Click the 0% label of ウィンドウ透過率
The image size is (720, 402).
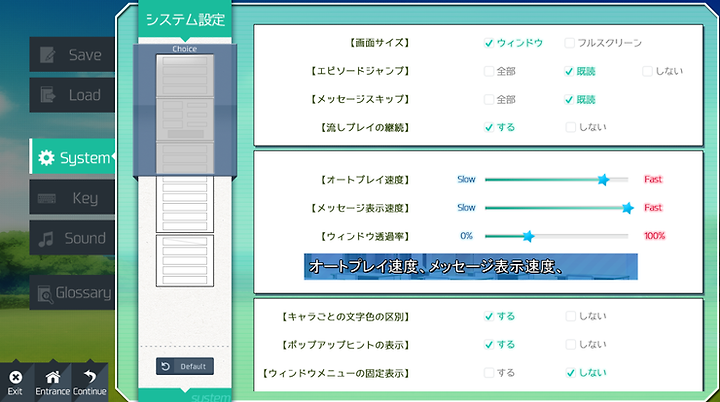pos(466,236)
